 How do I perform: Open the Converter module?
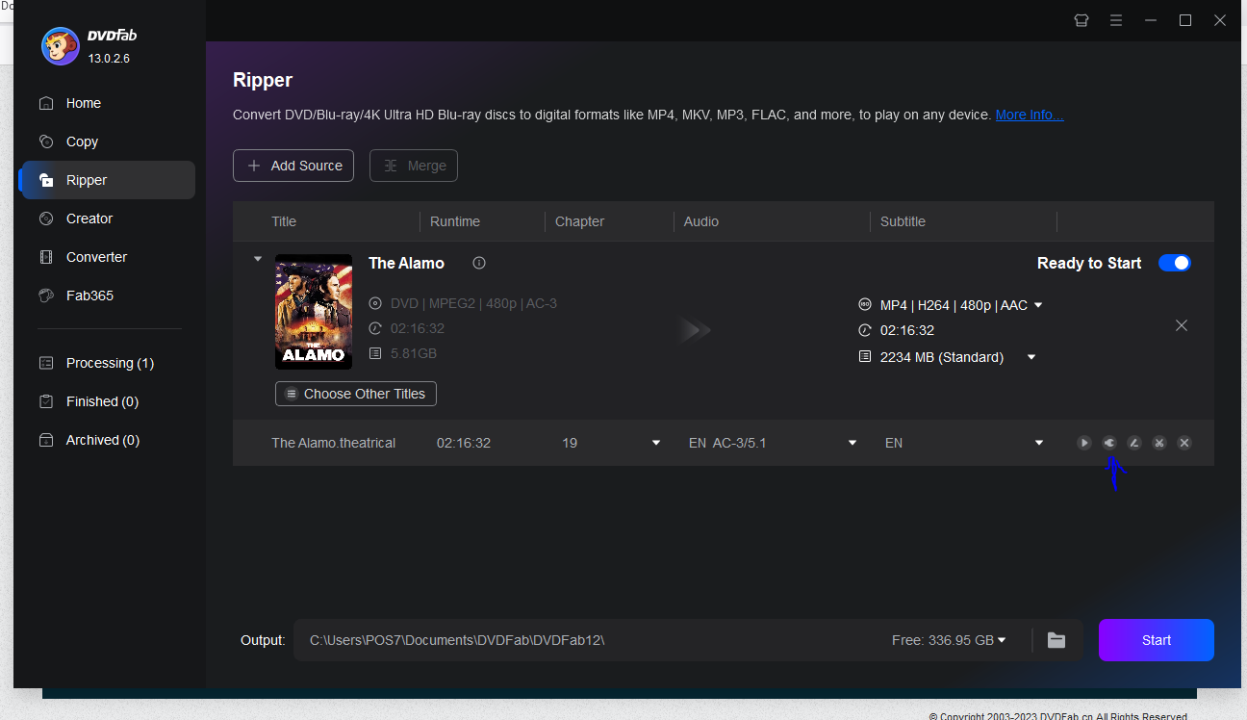pos(107,257)
